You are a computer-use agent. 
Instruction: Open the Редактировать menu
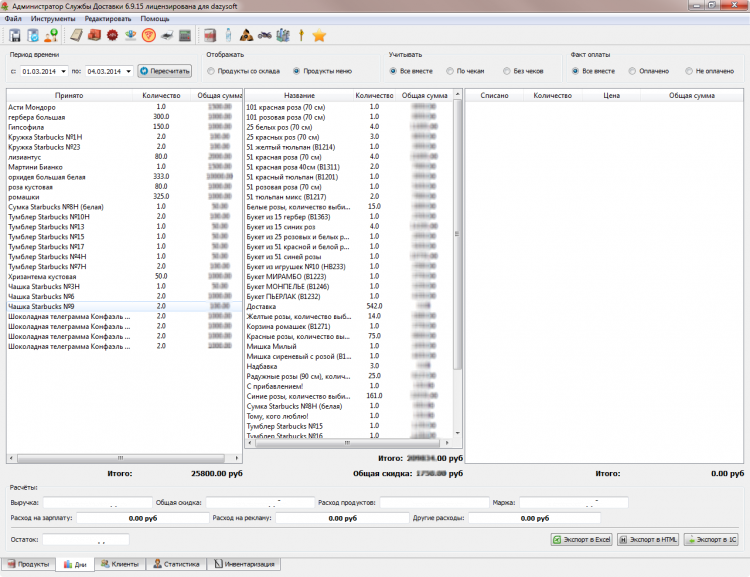click(x=108, y=19)
